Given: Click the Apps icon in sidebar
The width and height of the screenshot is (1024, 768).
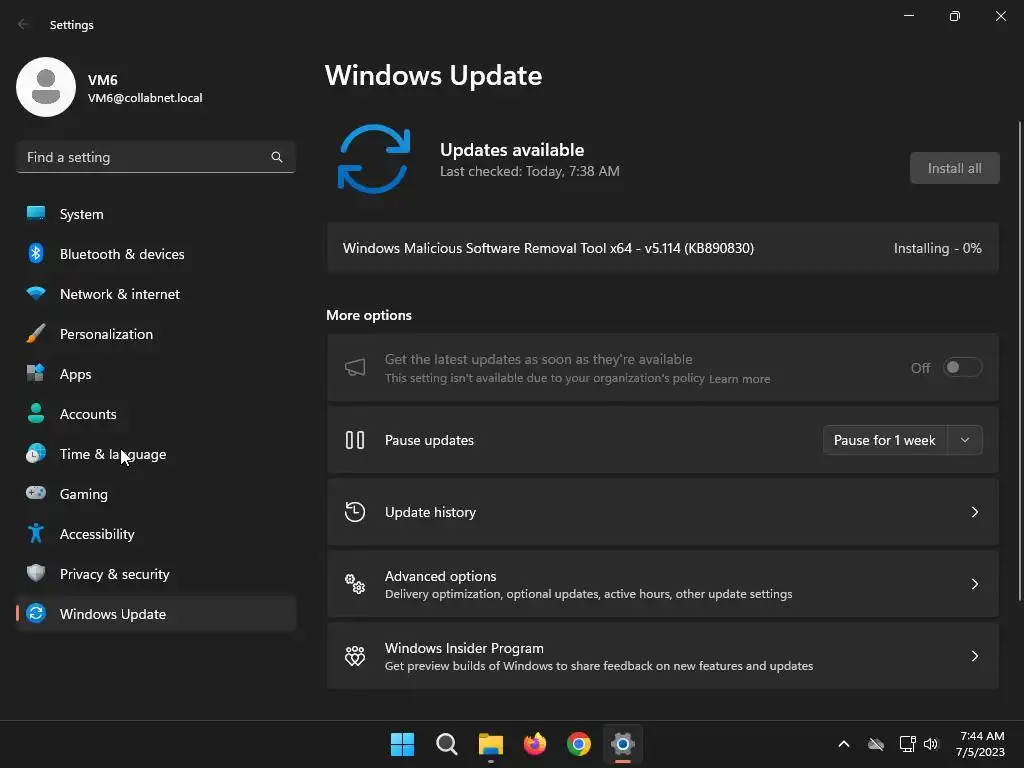Looking at the screenshot, I should tap(36, 374).
